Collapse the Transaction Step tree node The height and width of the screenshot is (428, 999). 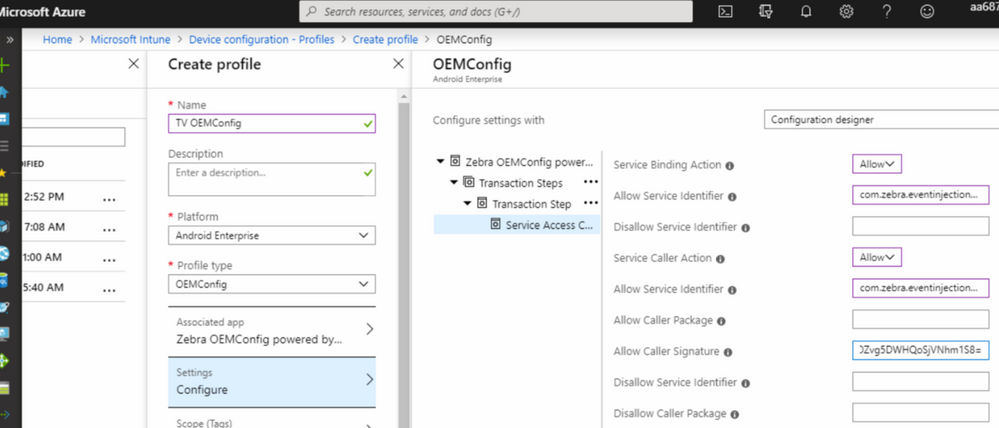click(x=467, y=203)
